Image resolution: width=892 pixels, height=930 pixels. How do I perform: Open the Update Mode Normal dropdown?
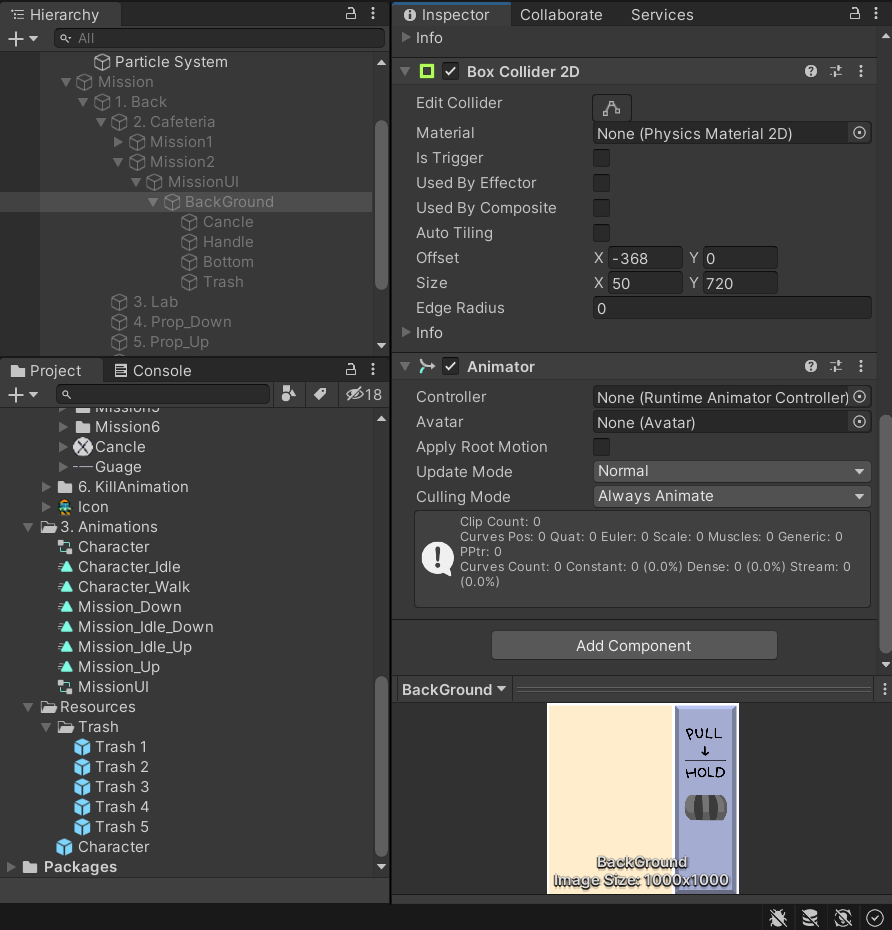[x=732, y=472]
